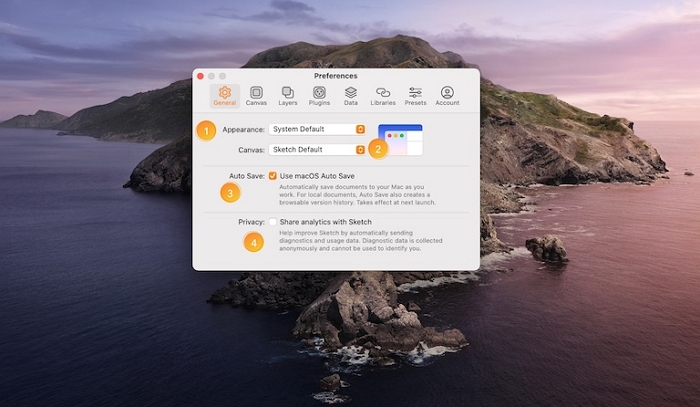Click the Preferences window title

tap(335, 76)
